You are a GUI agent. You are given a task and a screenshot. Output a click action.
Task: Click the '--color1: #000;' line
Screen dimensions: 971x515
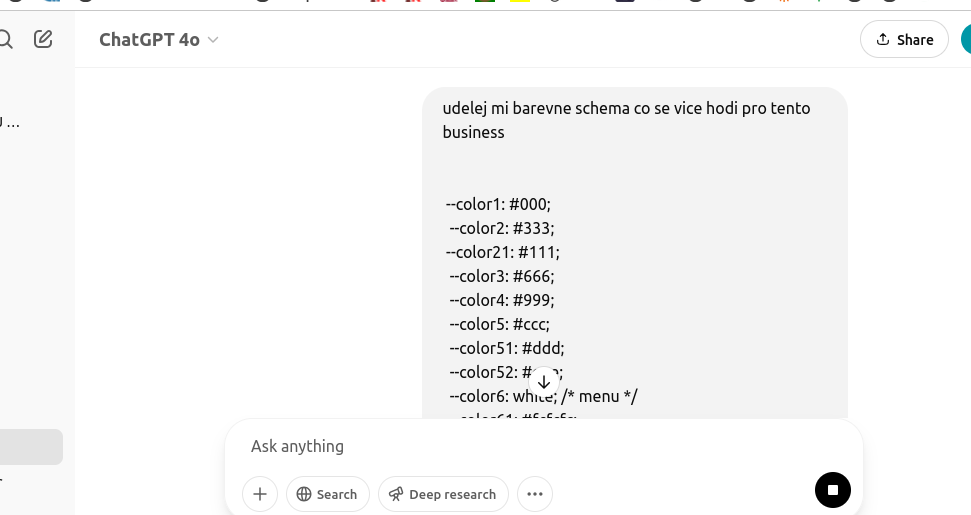tap(498, 204)
